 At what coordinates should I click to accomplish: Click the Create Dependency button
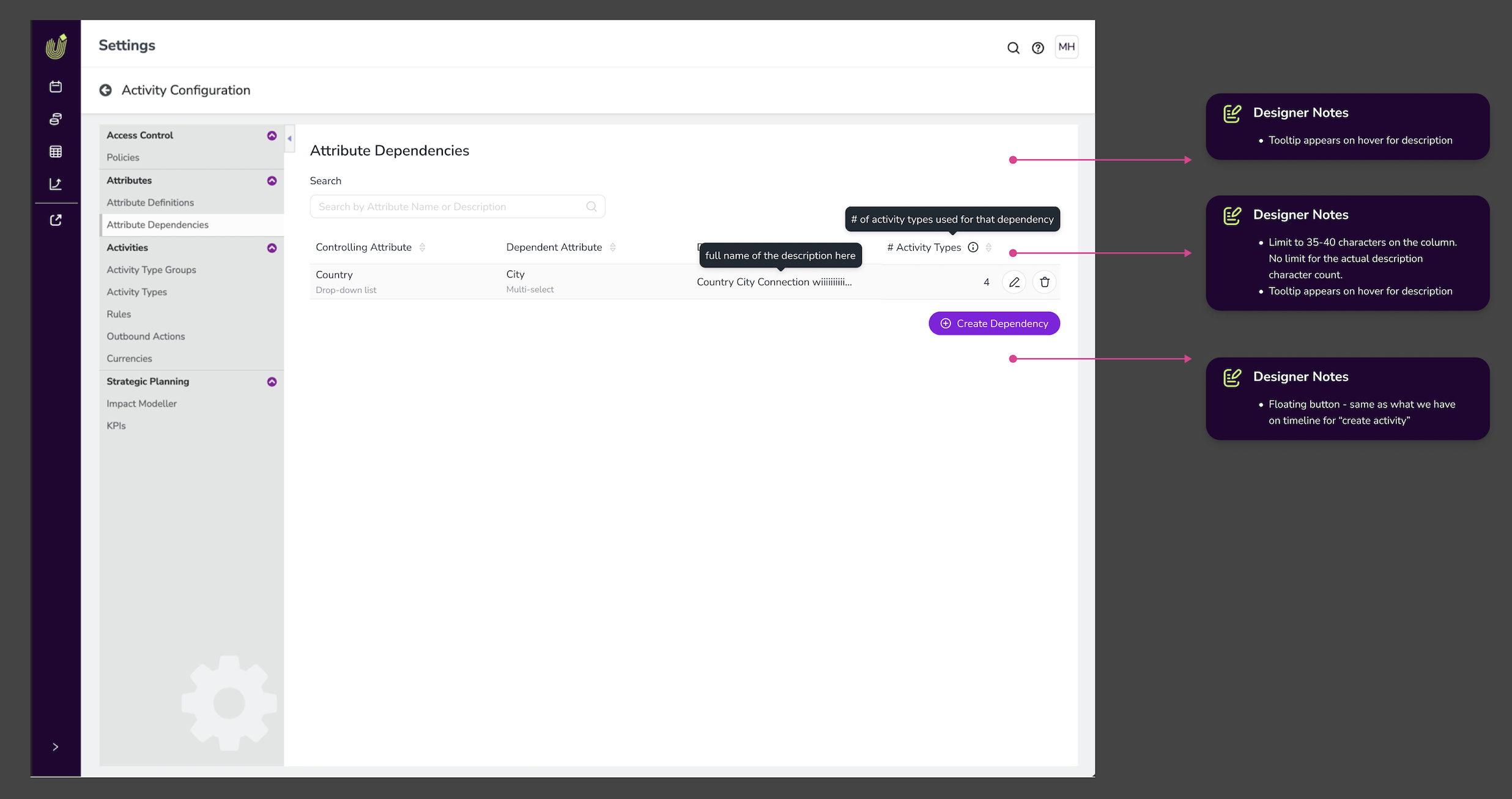(994, 324)
